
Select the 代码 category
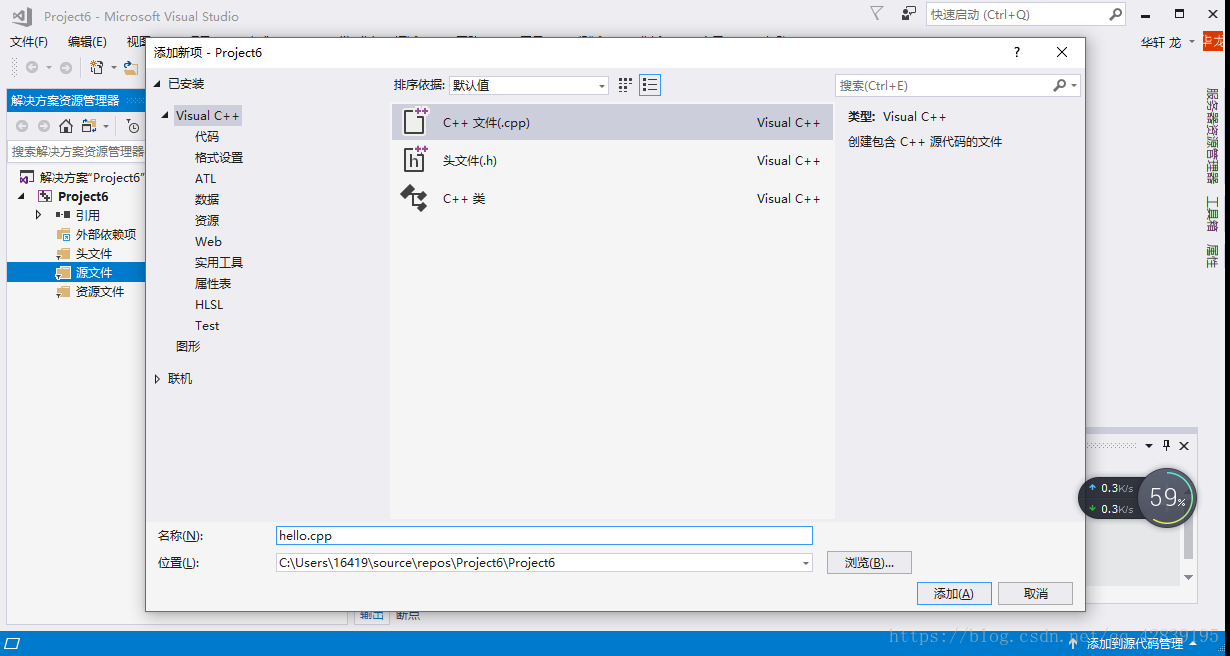pyautogui.click(x=207, y=137)
